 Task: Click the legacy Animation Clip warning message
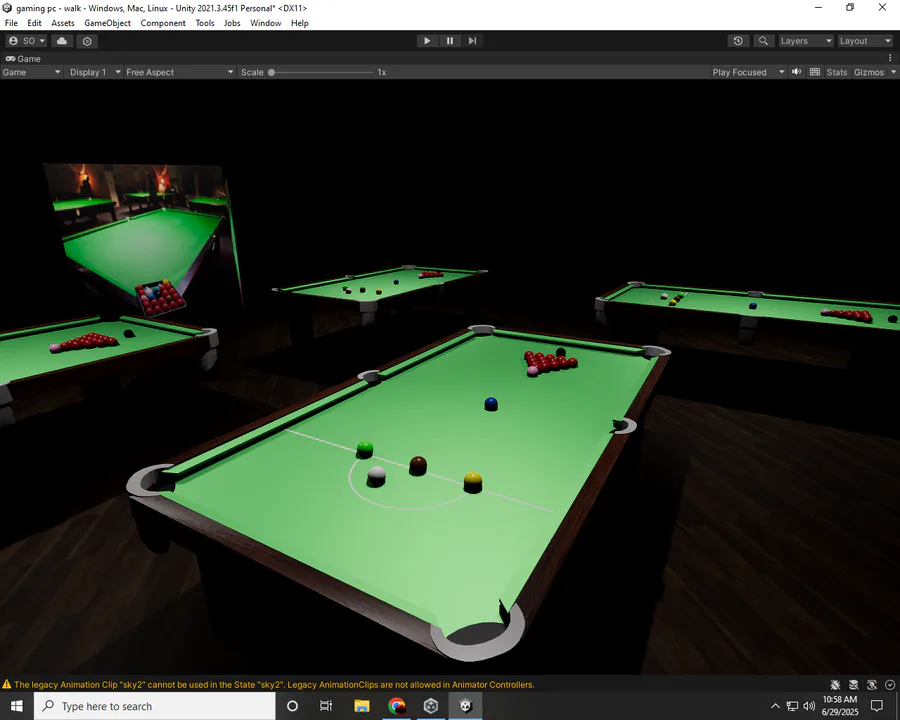click(x=274, y=684)
